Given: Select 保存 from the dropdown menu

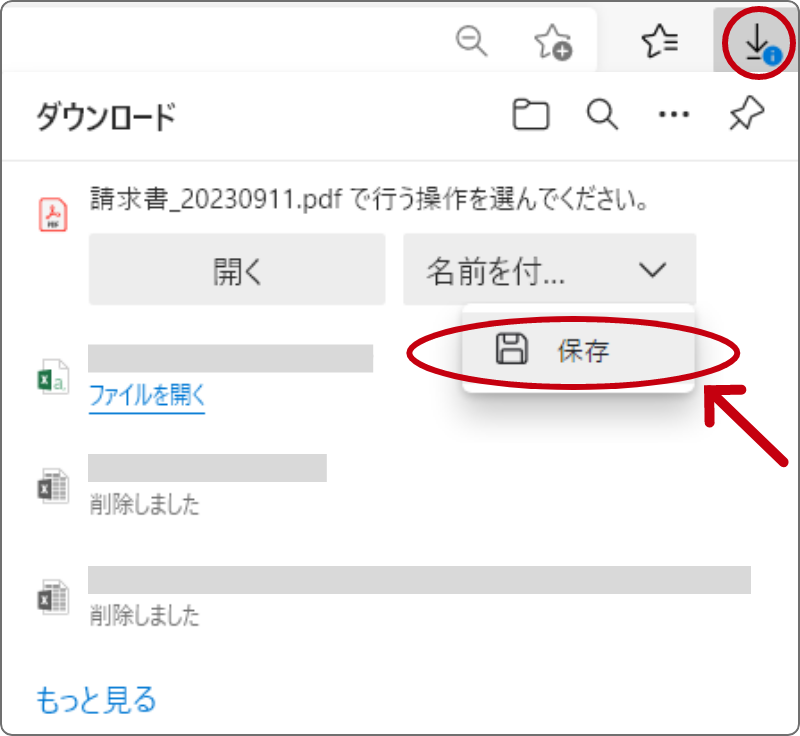Looking at the screenshot, I should 578,350.
